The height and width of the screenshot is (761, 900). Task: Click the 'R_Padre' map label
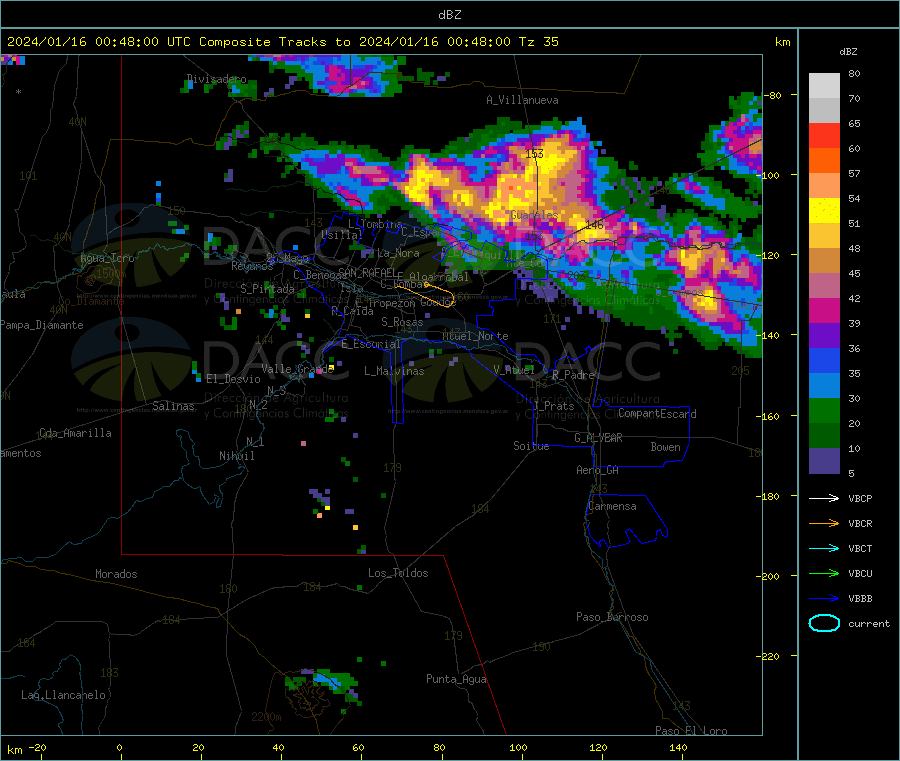click(573, 375)
